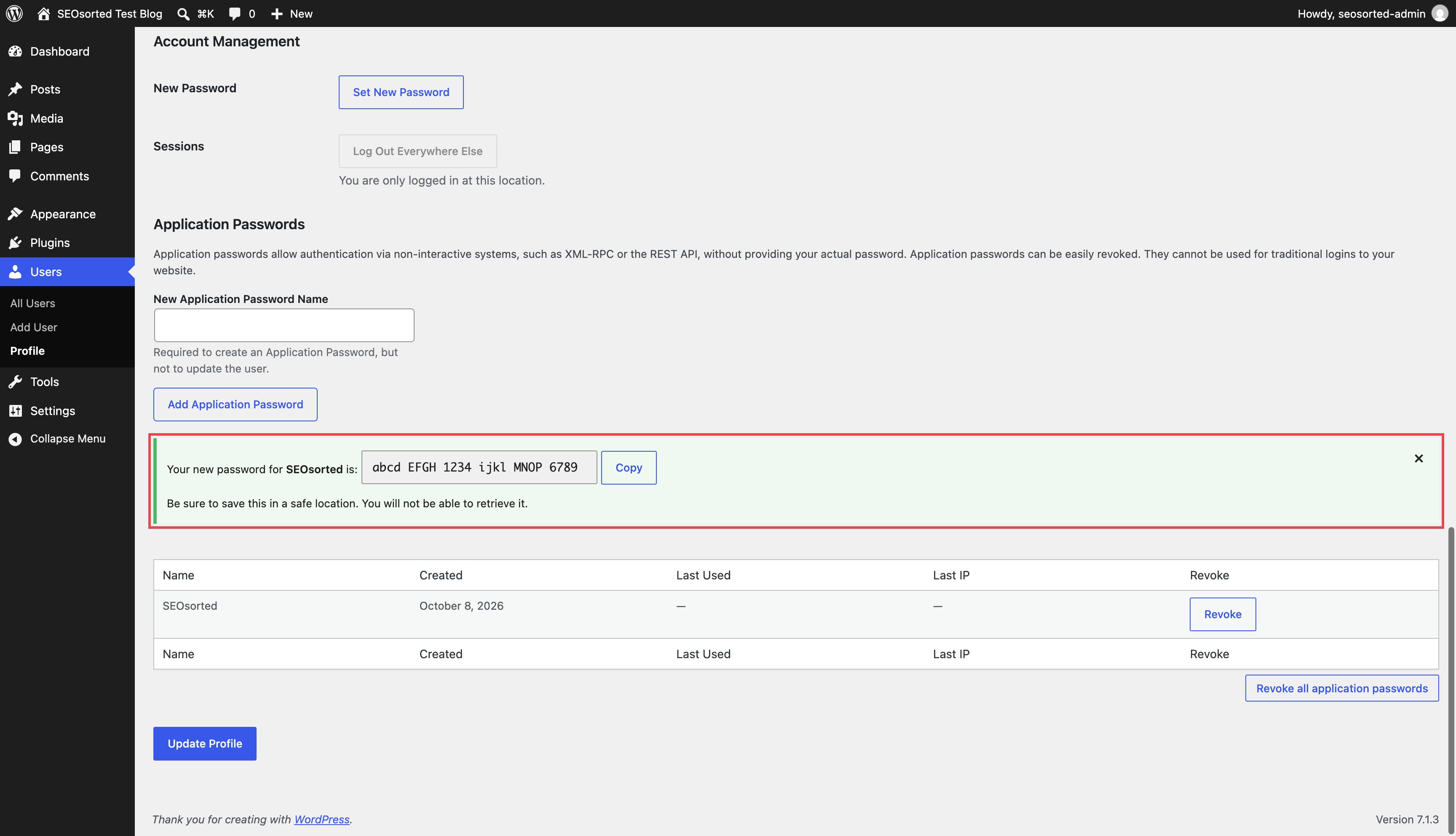Click the Version 7.1.3 footer text
Screen dimensions: 1456x836
coord(1407,819)
